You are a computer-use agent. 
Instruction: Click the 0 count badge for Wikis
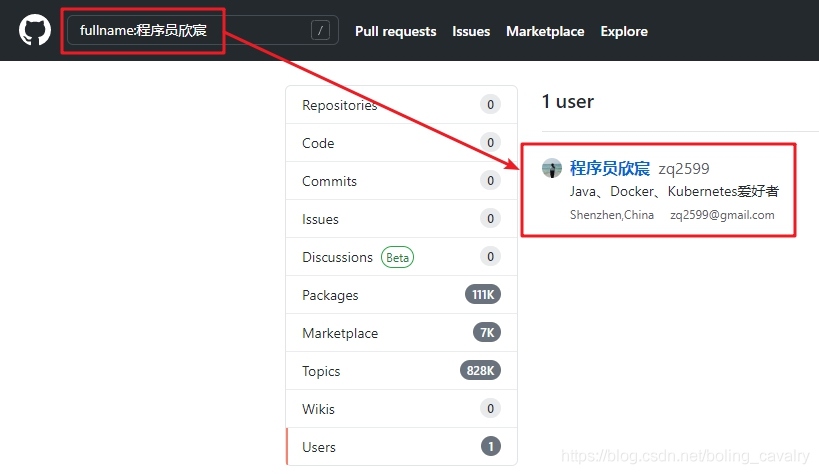[490, 408]
